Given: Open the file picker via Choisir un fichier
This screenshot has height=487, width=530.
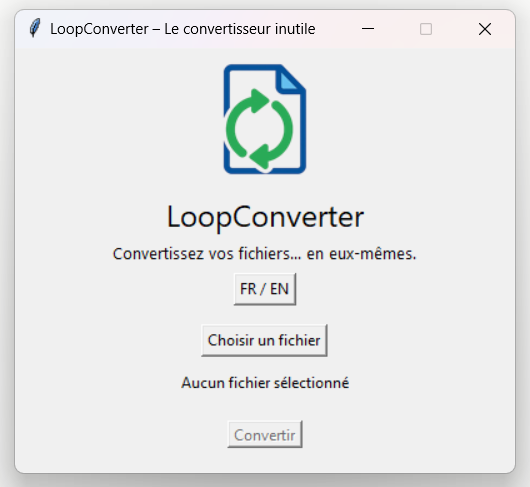Looking at the screenshot, I should pyautogui.click(x=264, y=340).
